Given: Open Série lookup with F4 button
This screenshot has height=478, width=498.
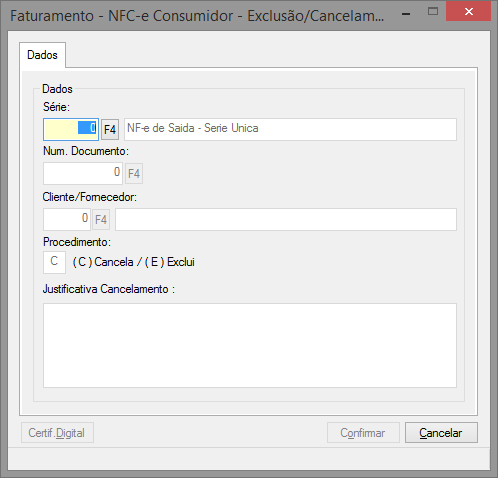Looking at the screenshot, I should (110, 129).
